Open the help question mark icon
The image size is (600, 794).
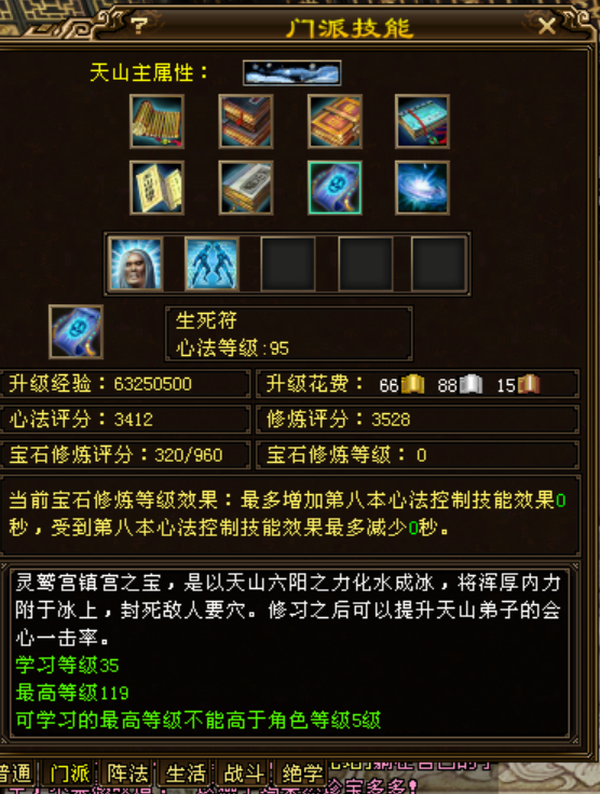click(138, 25)
